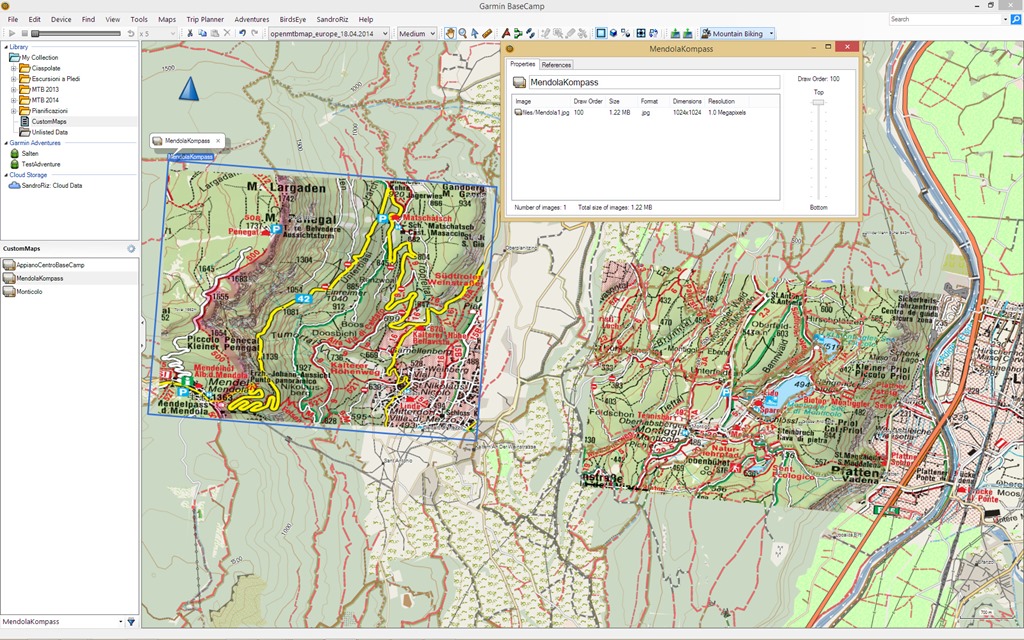
Task: Open the File menu
Action: tap(13, 20)
